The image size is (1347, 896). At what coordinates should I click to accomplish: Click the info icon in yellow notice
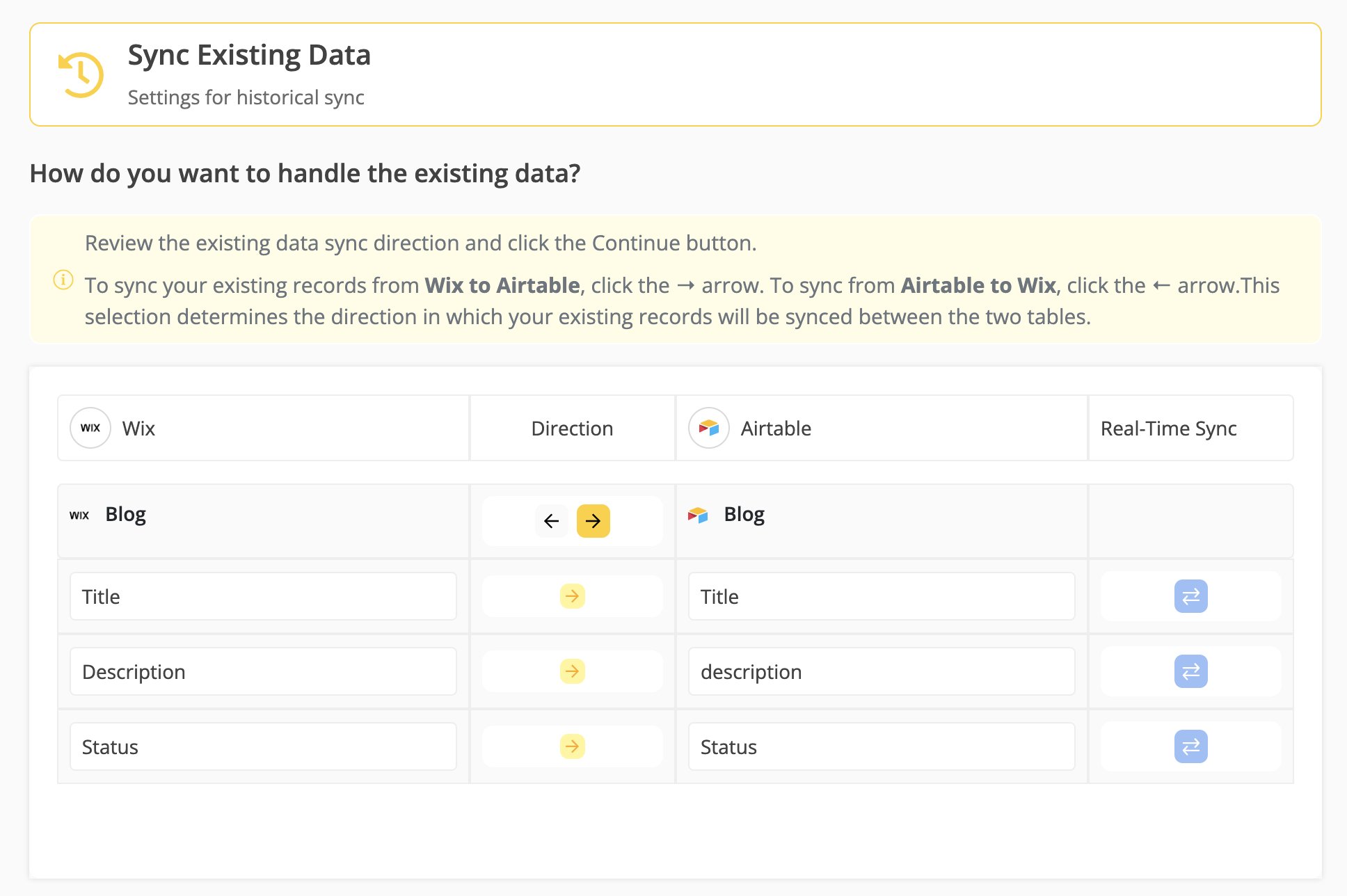(x=63, y=280)
